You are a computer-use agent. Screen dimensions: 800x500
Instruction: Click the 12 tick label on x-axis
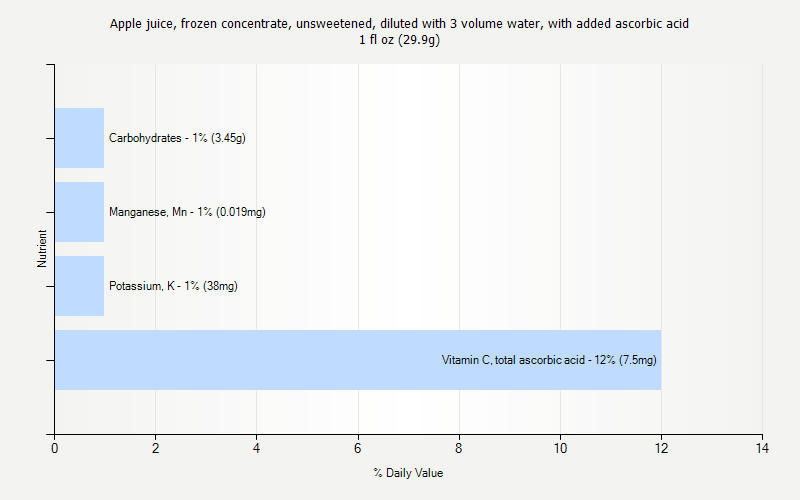click(x=661, y=448)
